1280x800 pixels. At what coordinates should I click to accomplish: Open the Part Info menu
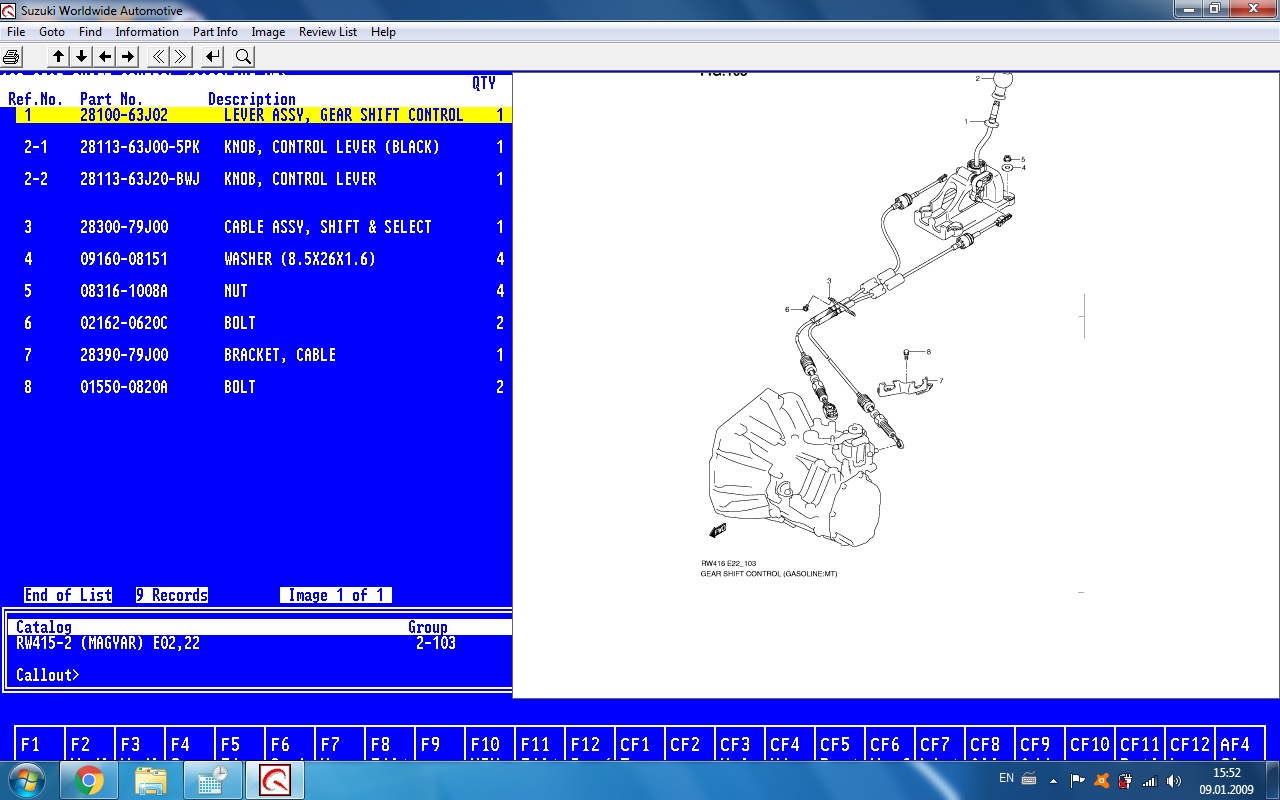point(215,32)
